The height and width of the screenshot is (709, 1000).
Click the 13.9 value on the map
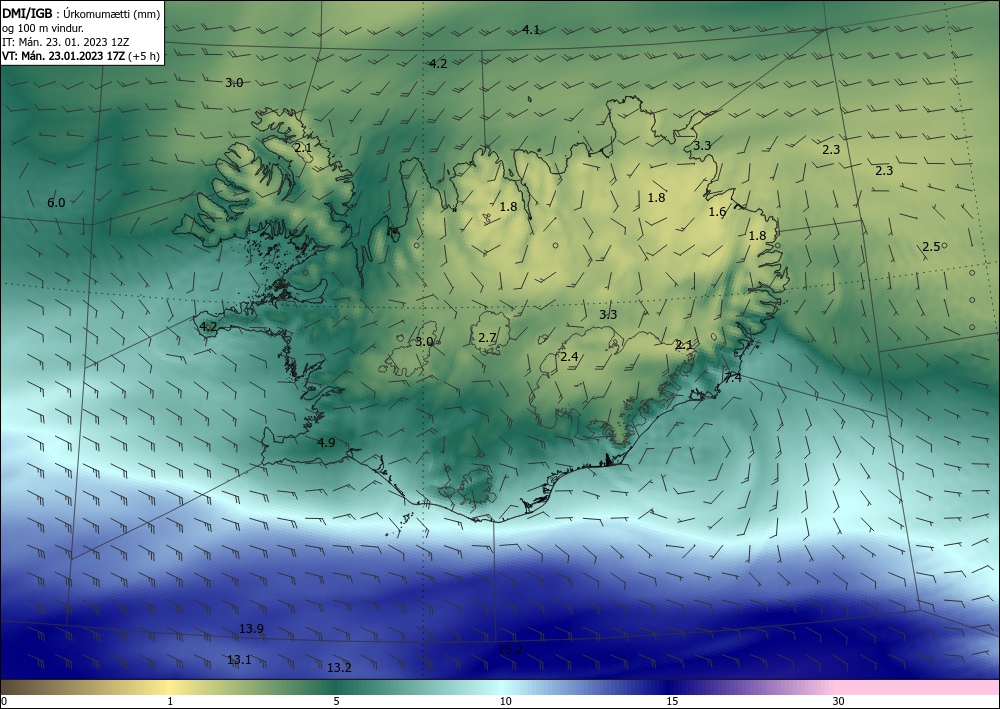point(251,629)
